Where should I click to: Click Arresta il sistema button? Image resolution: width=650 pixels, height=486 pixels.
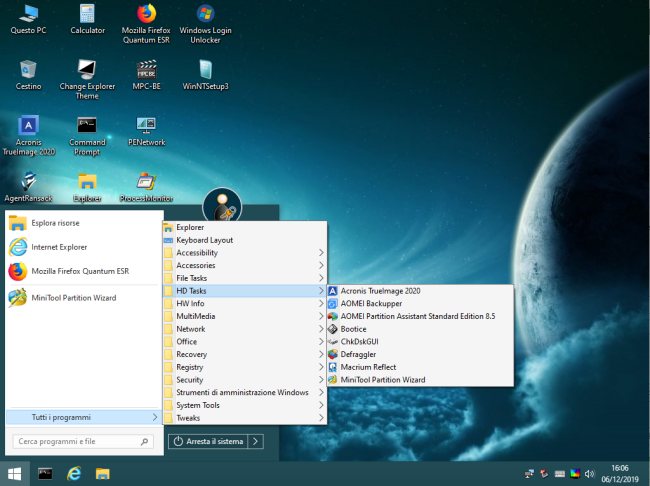[x=208, y=441]
